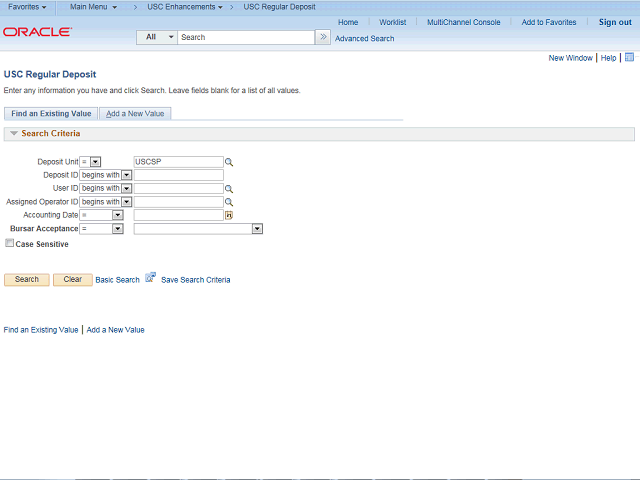Click the Accounting Date input field
The image size is (640, 480).
178,215
